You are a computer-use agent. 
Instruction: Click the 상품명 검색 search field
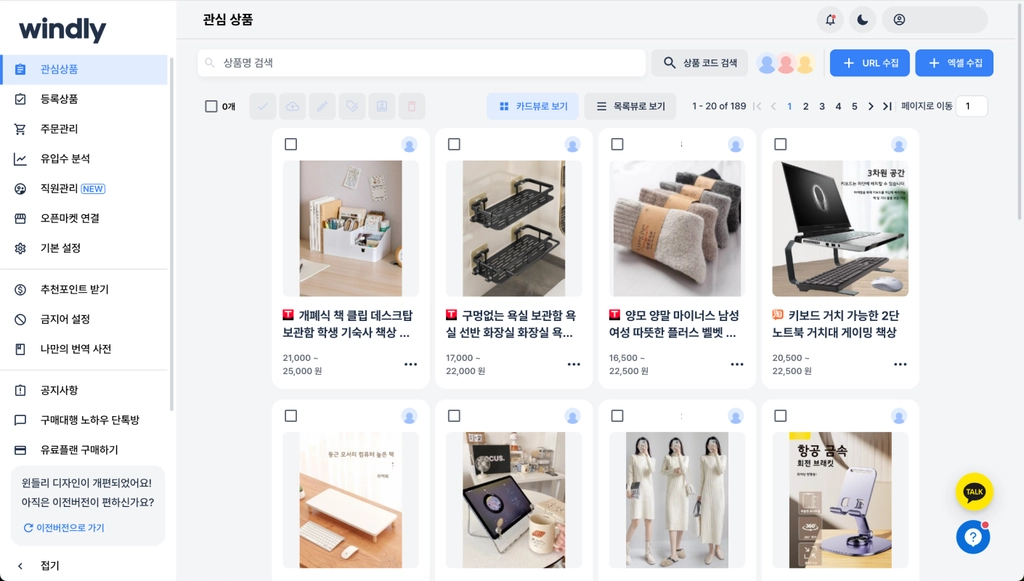(421, 63)
